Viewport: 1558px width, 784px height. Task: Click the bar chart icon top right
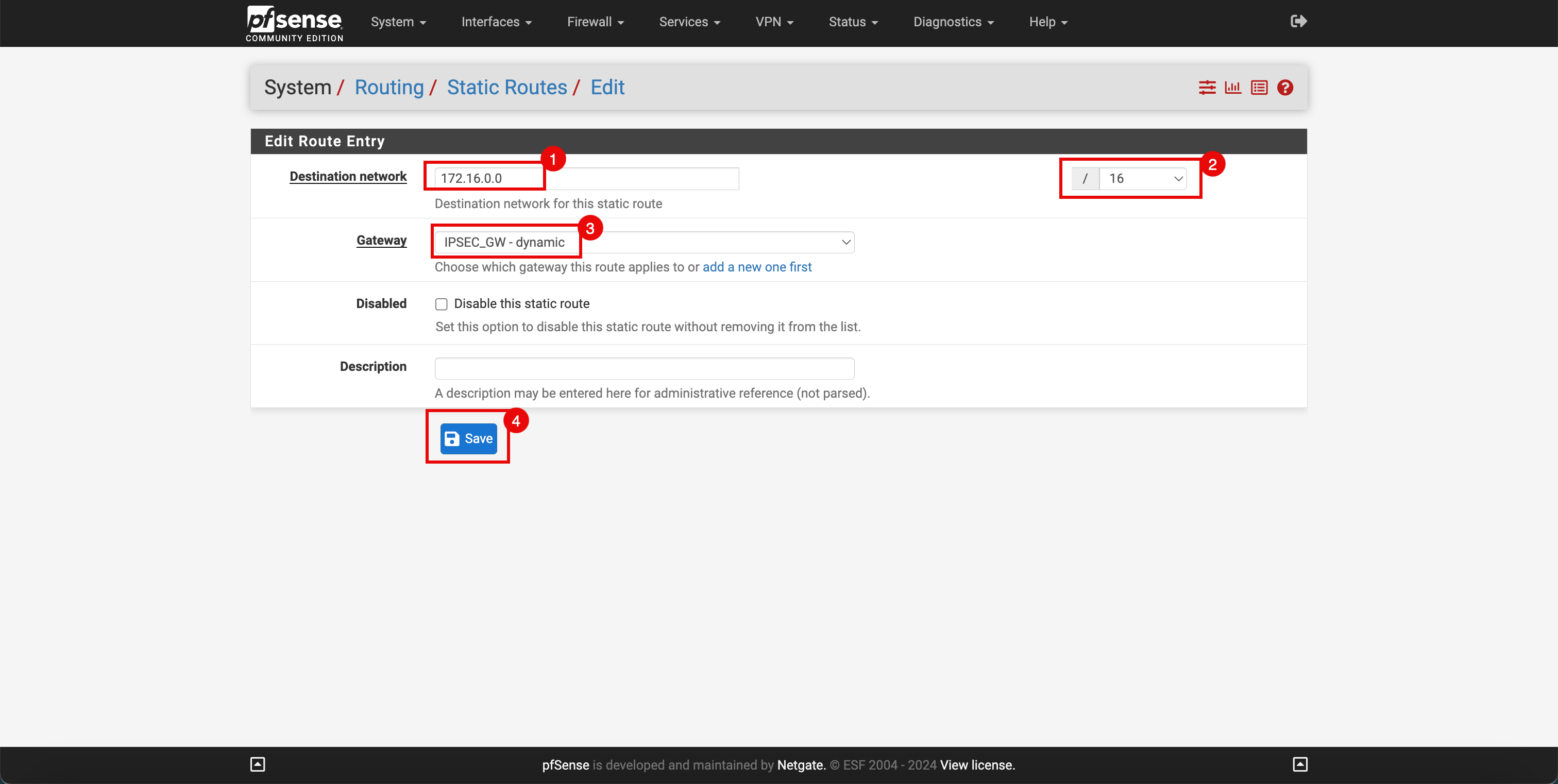1232,87
